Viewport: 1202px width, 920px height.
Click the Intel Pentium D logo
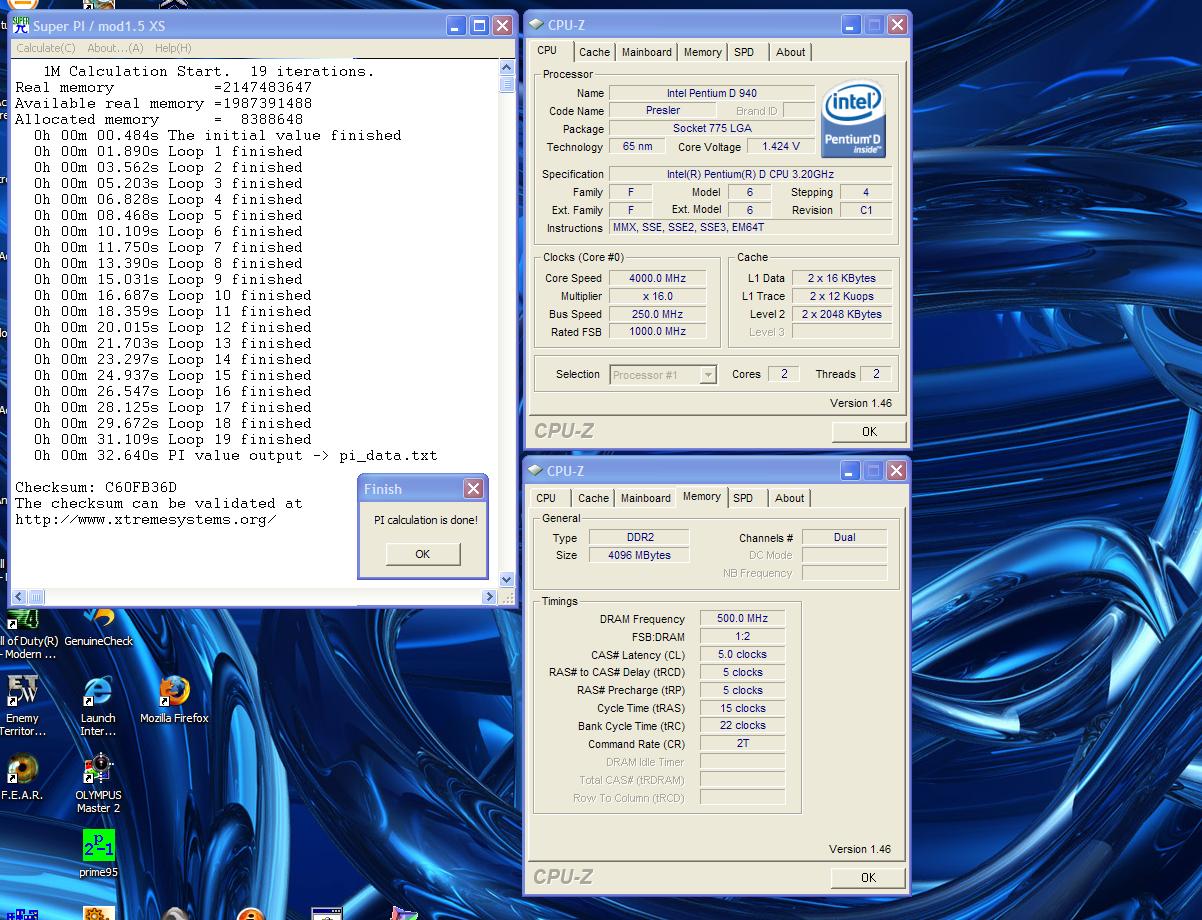[852, 120]
